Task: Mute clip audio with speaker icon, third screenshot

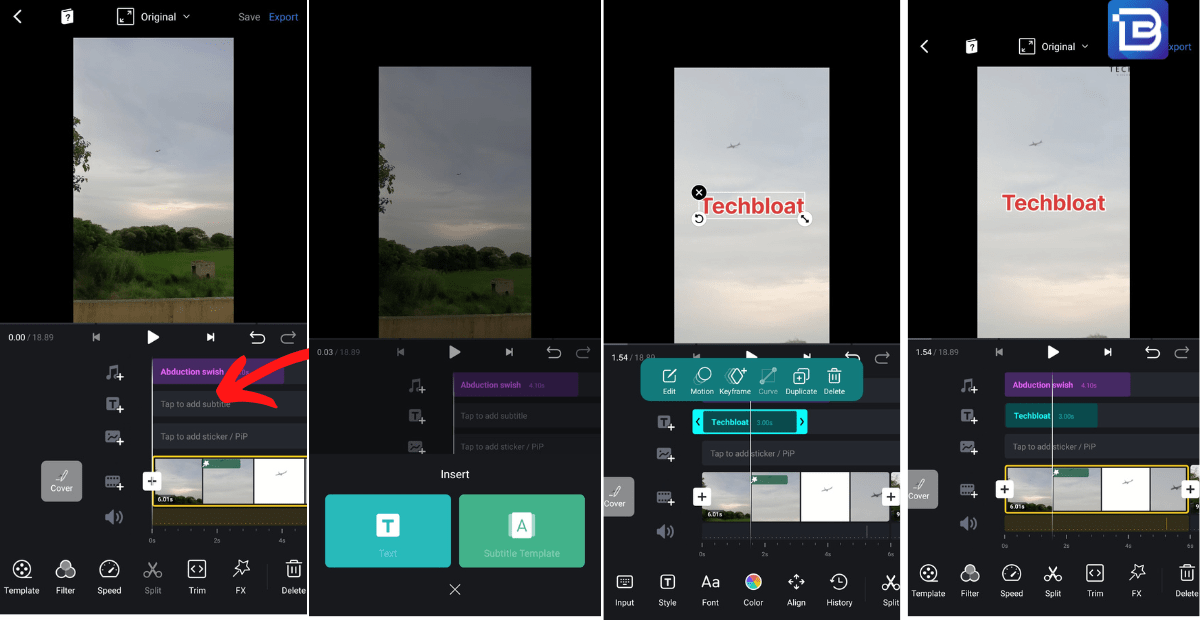Action: (x=665, y=531)
